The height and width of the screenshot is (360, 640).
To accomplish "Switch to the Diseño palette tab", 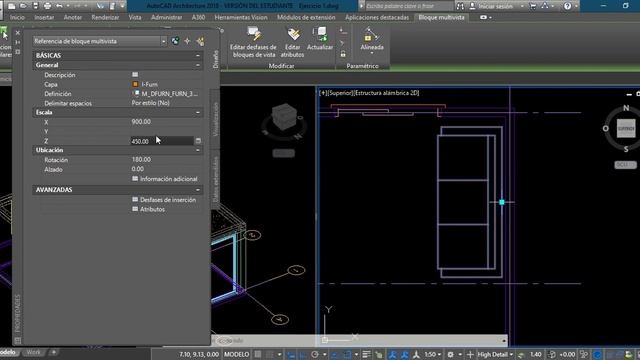I will click(x=216, y=59).
